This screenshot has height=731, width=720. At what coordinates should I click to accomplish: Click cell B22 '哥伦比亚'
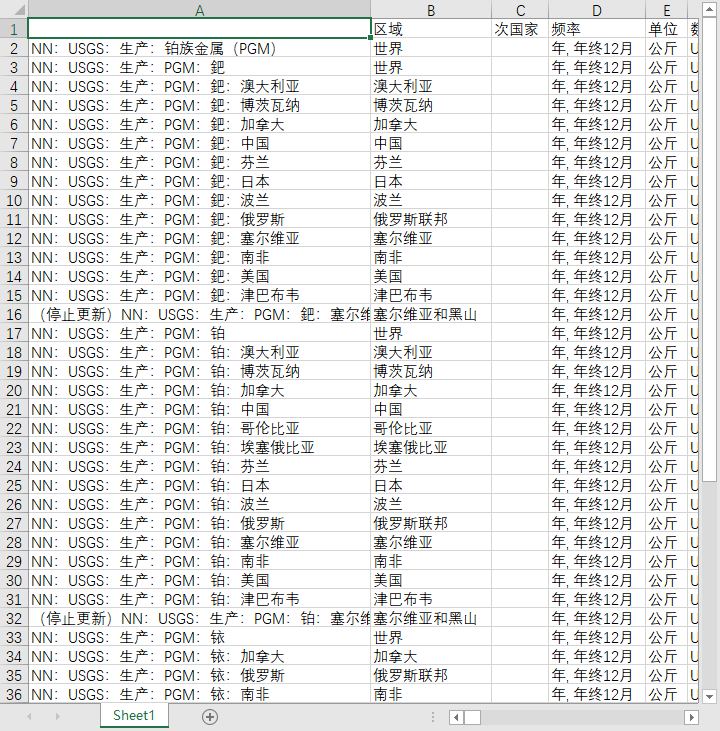coord(431,428)
